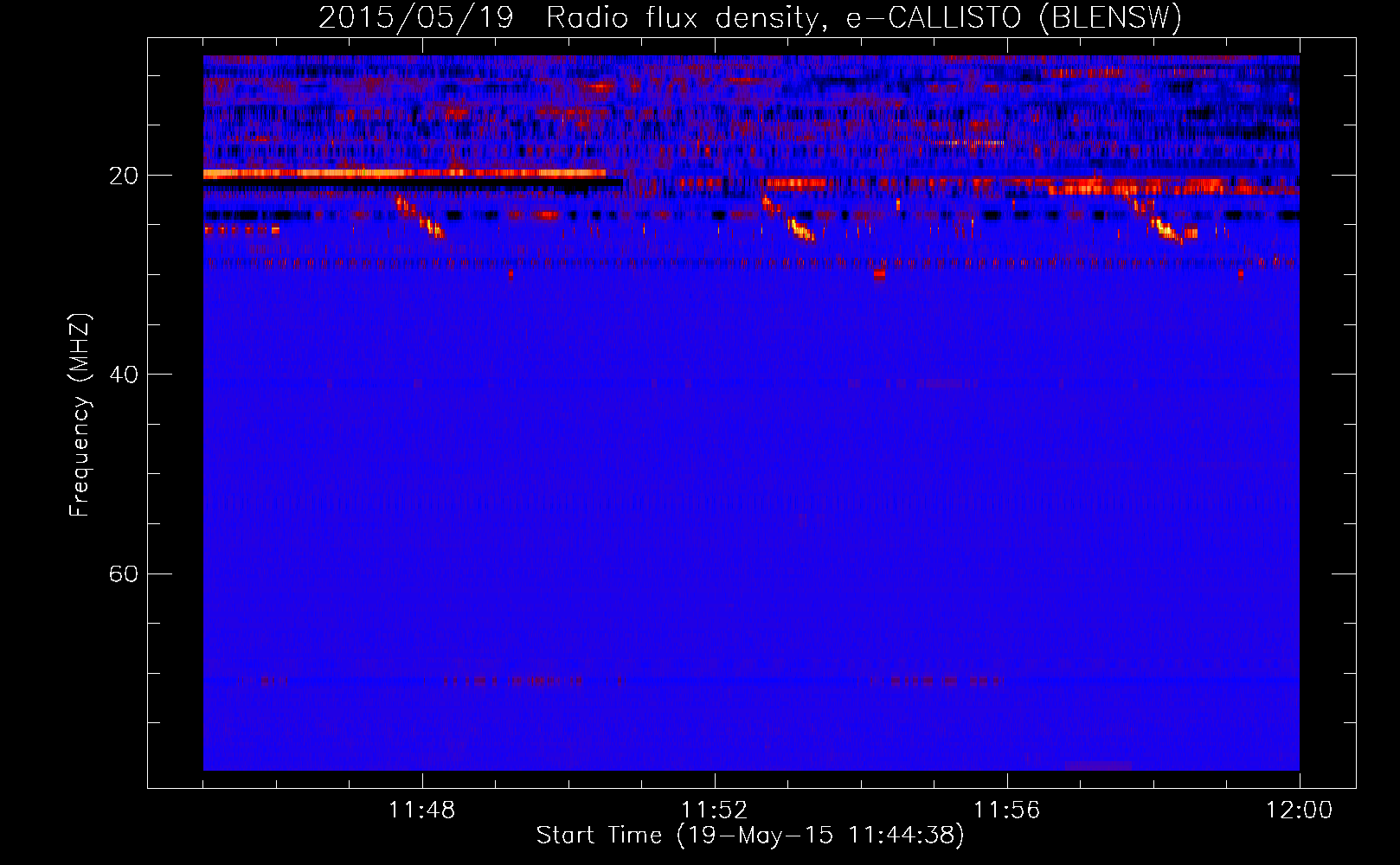Click the drifting burst just after 11:52

click(788, 219)
